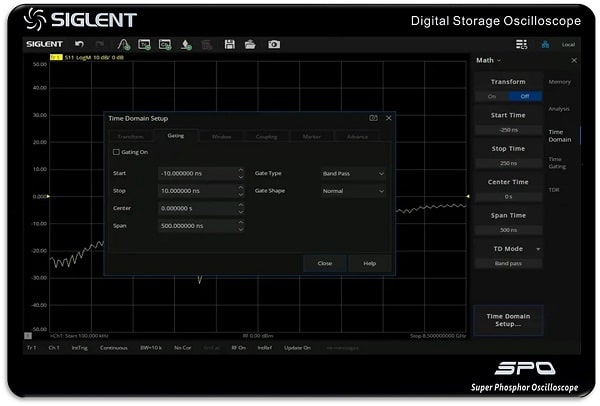Click the floppy disk save icon
Viewport: 600px width, 406px height.
[x=230, y=44]
